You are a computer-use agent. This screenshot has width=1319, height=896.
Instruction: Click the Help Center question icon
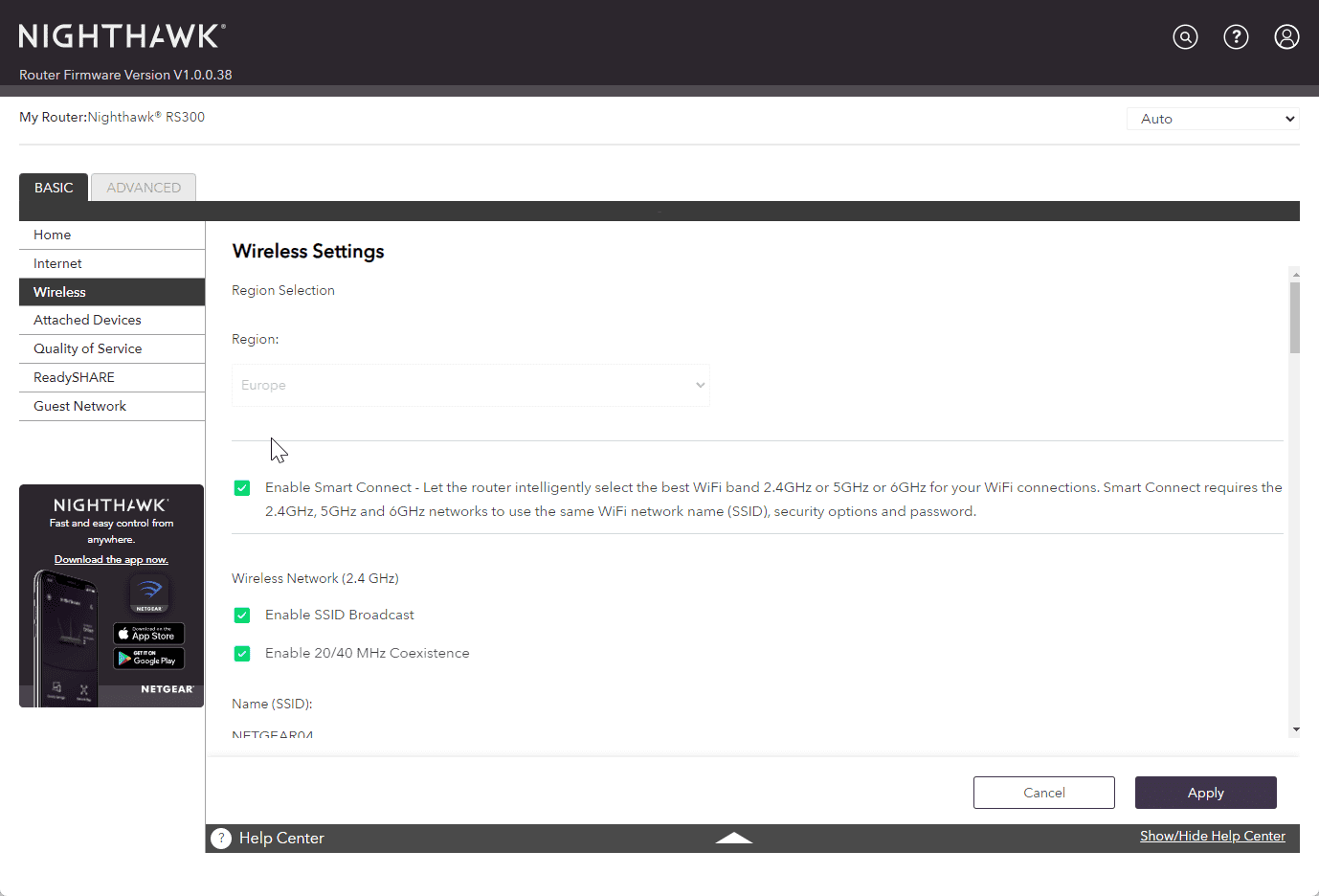[221, 839]
